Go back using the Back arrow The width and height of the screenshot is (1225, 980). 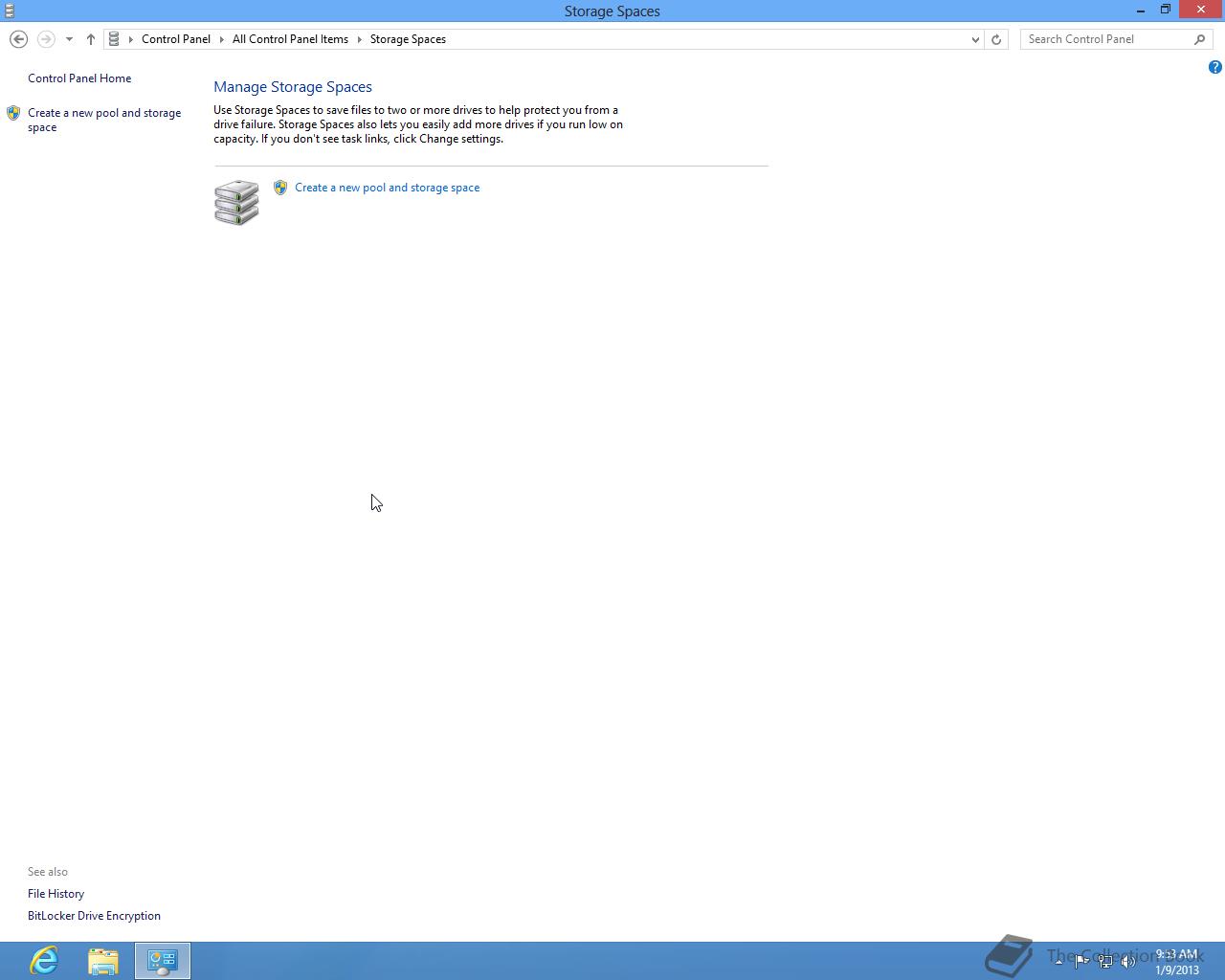click(18, 39)
